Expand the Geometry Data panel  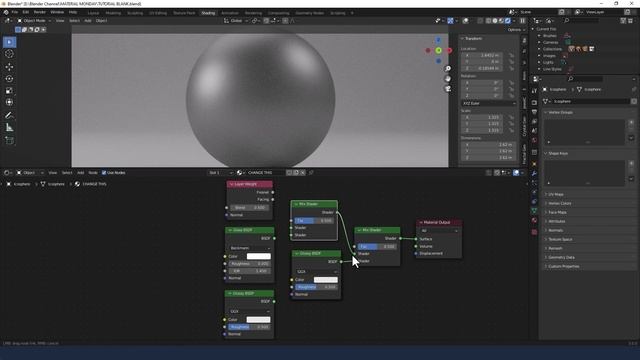point(561,257)
